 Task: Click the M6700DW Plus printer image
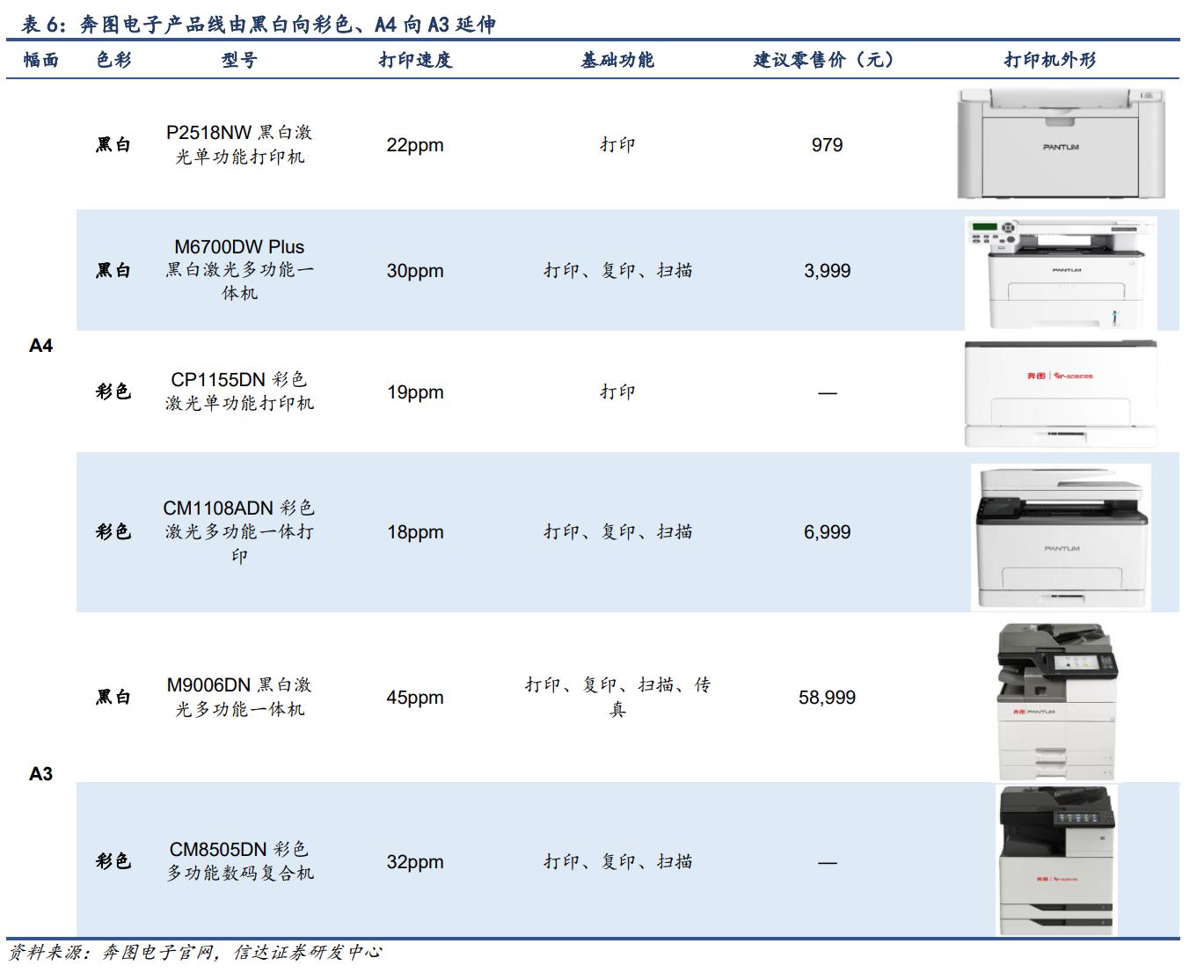pyautogui.click(x=1061, y=273)
